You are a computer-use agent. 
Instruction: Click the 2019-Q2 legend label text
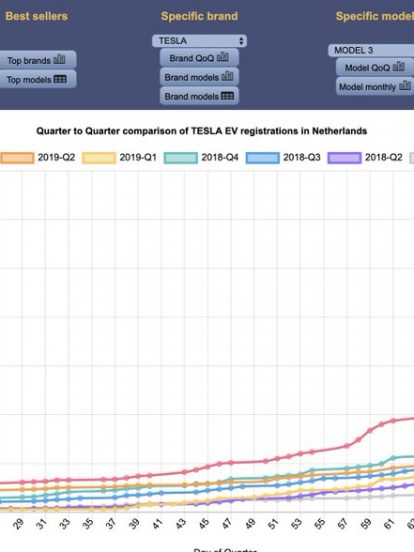tap(56, 157)
